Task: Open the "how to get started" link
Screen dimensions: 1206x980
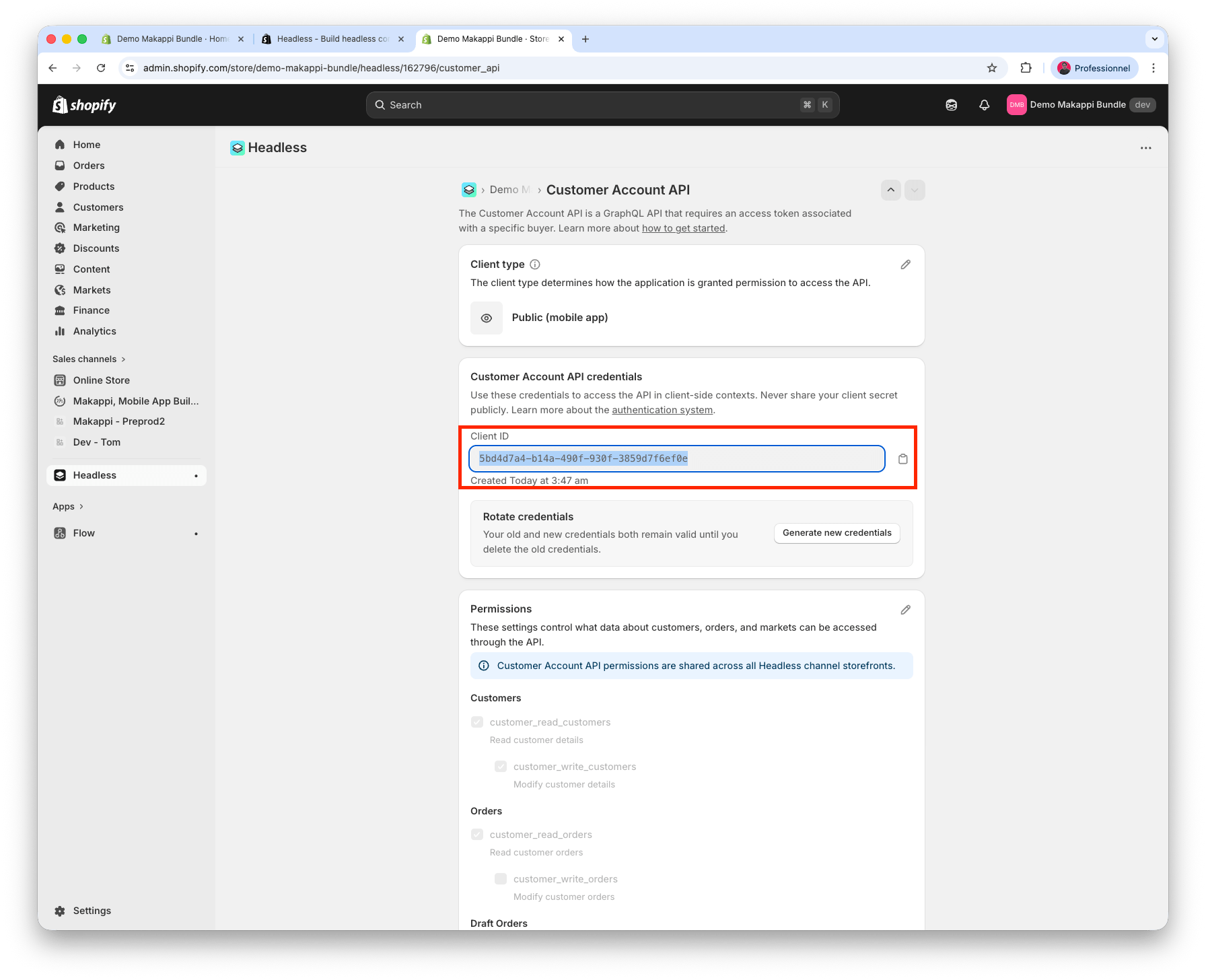Action: 683,228
